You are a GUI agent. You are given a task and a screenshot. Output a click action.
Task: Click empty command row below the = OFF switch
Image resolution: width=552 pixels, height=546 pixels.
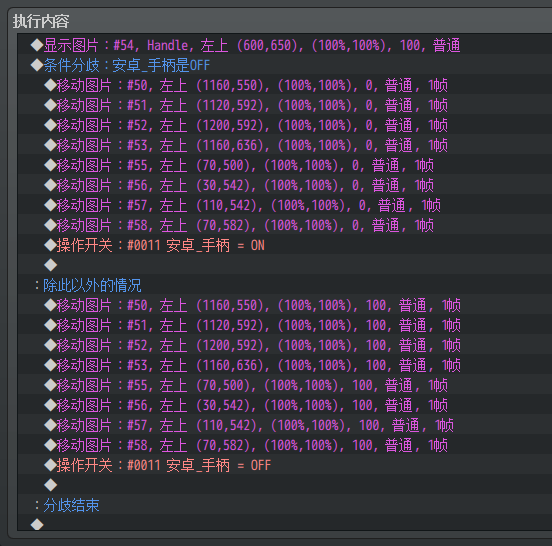[284, 485]
